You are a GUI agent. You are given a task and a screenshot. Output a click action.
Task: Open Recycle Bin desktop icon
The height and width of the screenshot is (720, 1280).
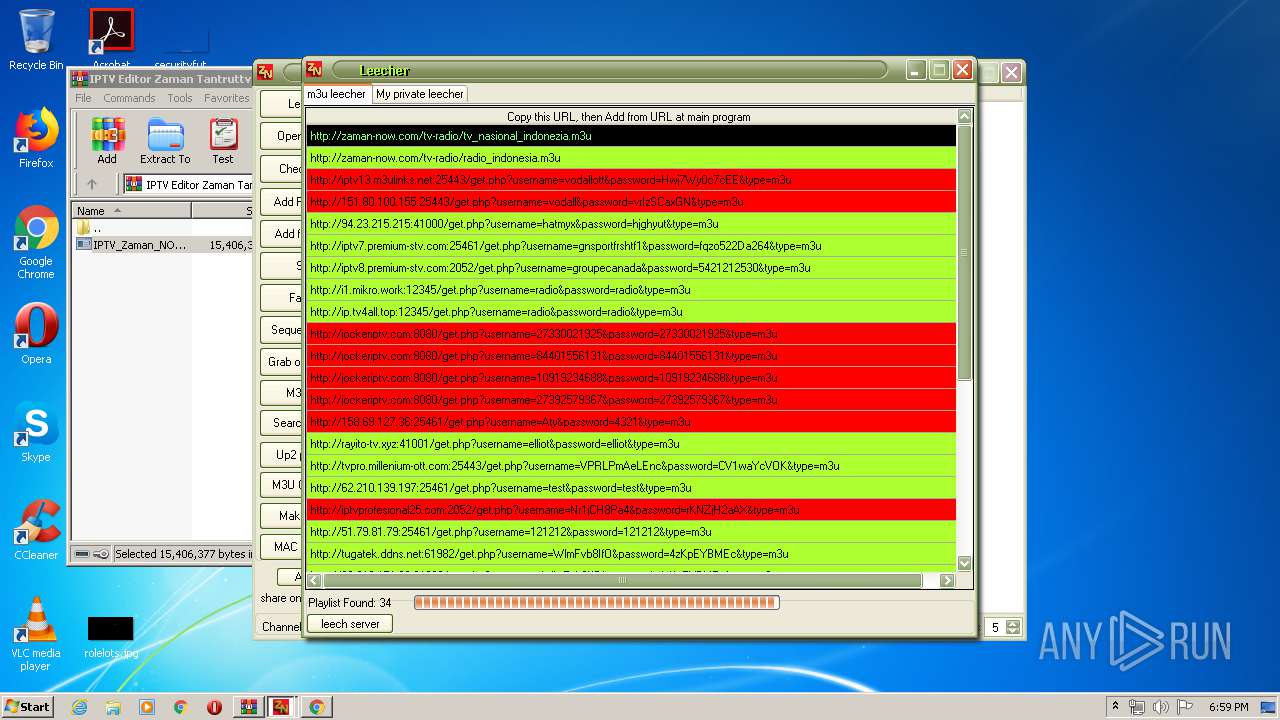tap(36, 40)
